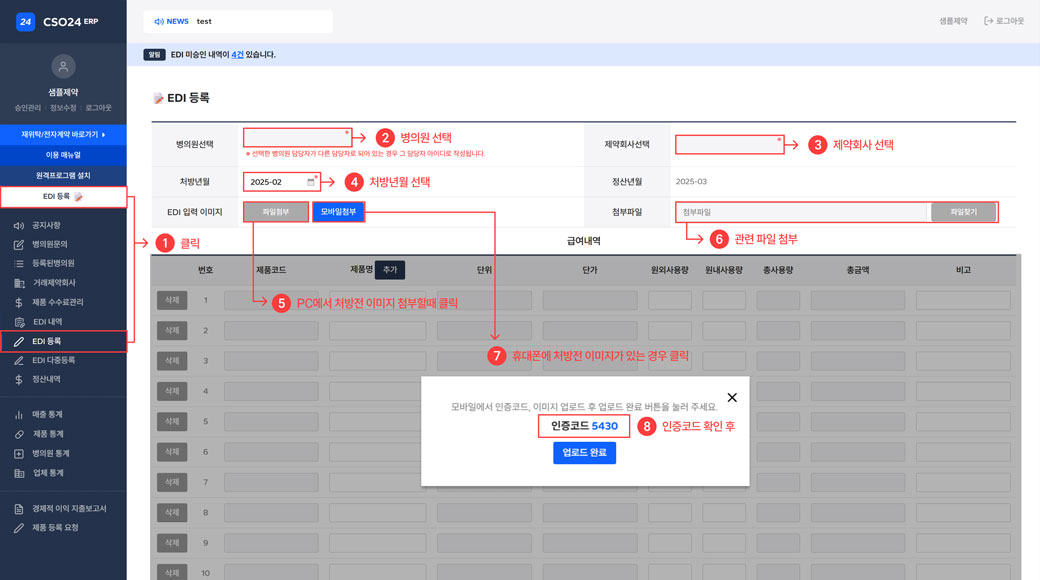Open 이용 매뉴얼 from the sidebar

[63, 155]
